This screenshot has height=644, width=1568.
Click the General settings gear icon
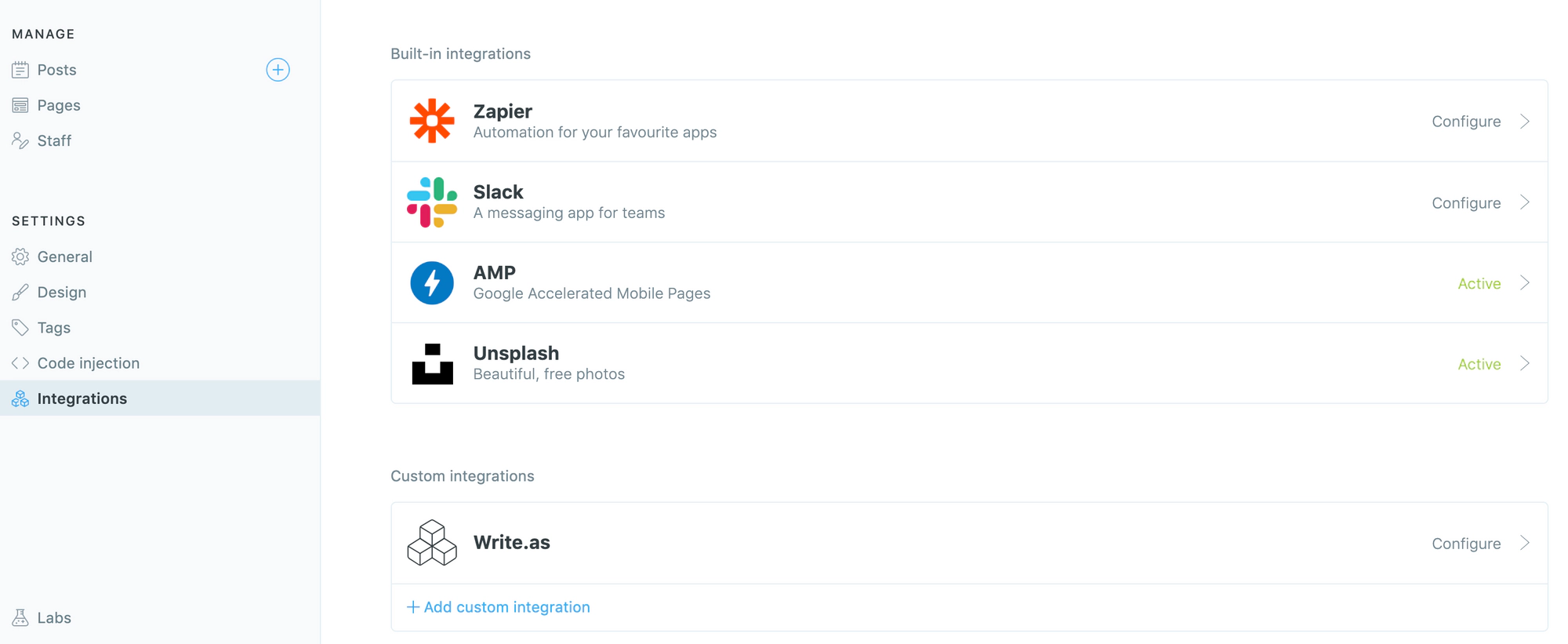20,257
